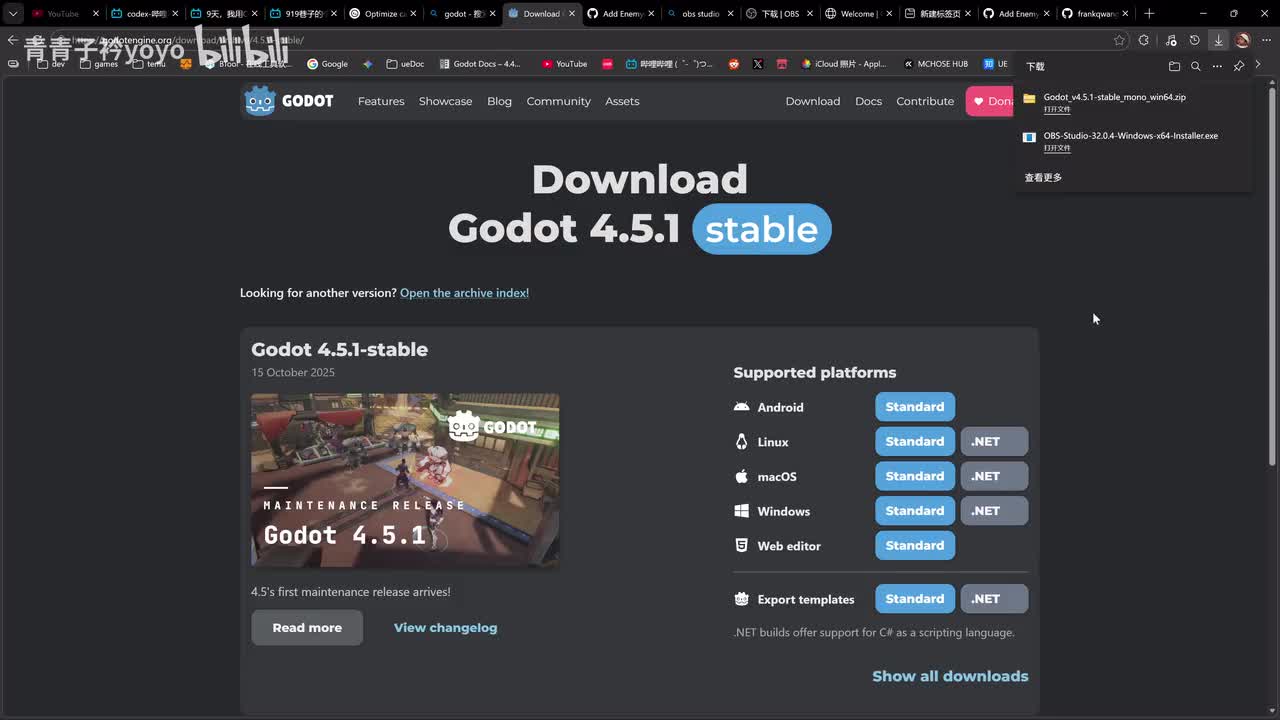Go back with the browser back arrow
1280x720 pixels.
12,40
